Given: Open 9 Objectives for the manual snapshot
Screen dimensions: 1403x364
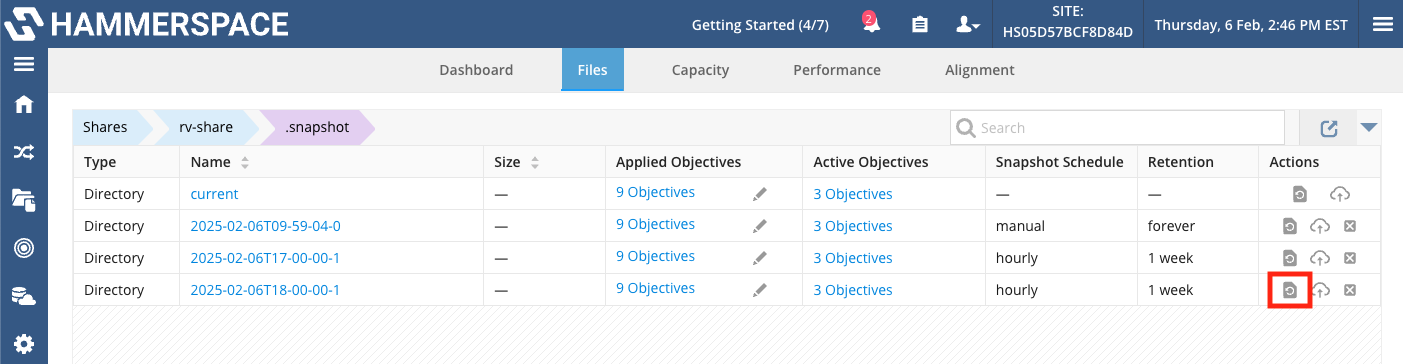Looking at the screenshot, I should pos(655,225).
